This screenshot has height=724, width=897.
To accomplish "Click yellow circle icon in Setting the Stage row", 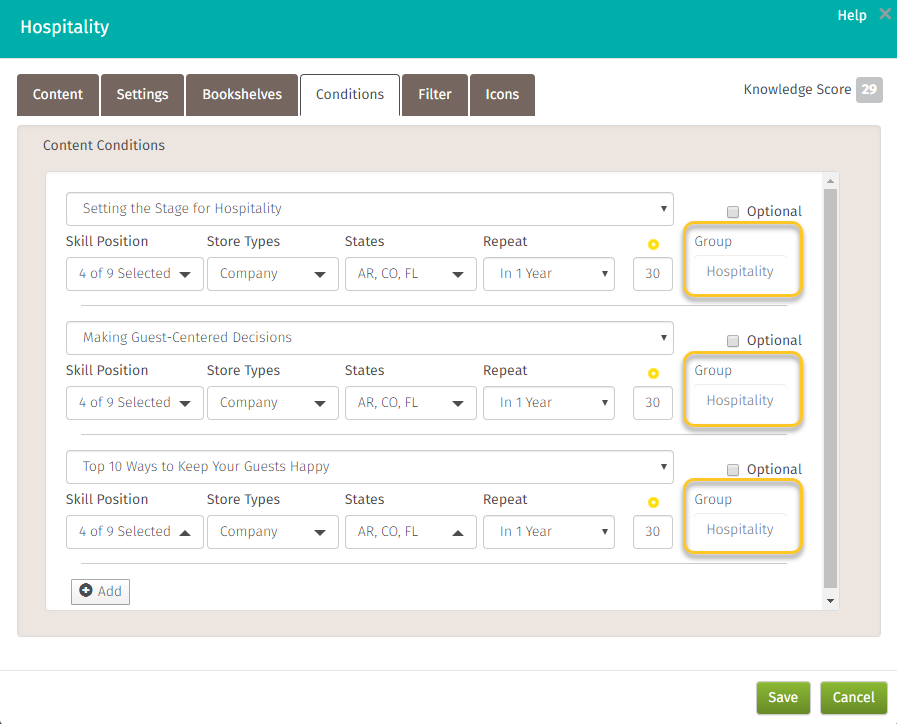I will click(x=653, y=244).
